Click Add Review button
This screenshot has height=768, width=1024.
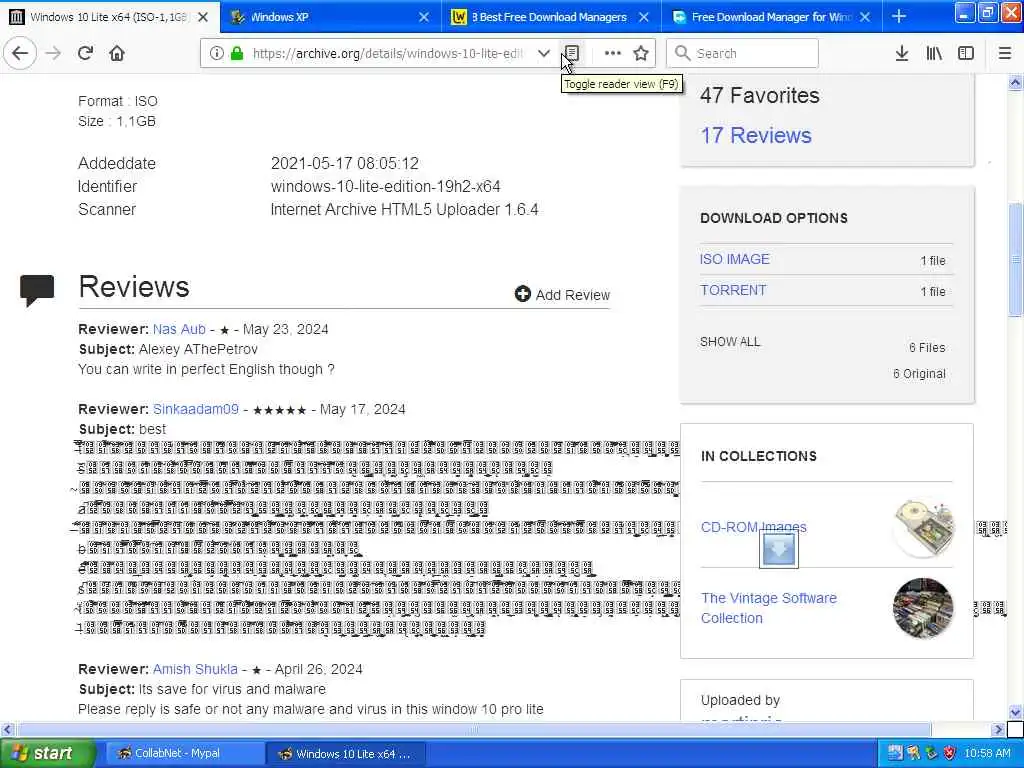(562, 295)
